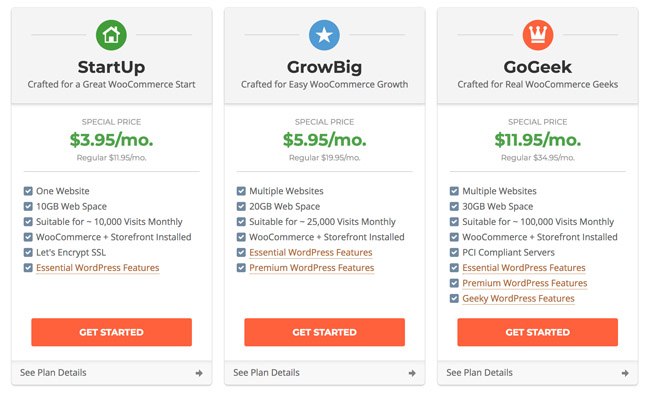Open GrowBig's Premium WordPress Features link
Image resolution: width=650 pixels, height=393 pixels.
coord(312,268)
